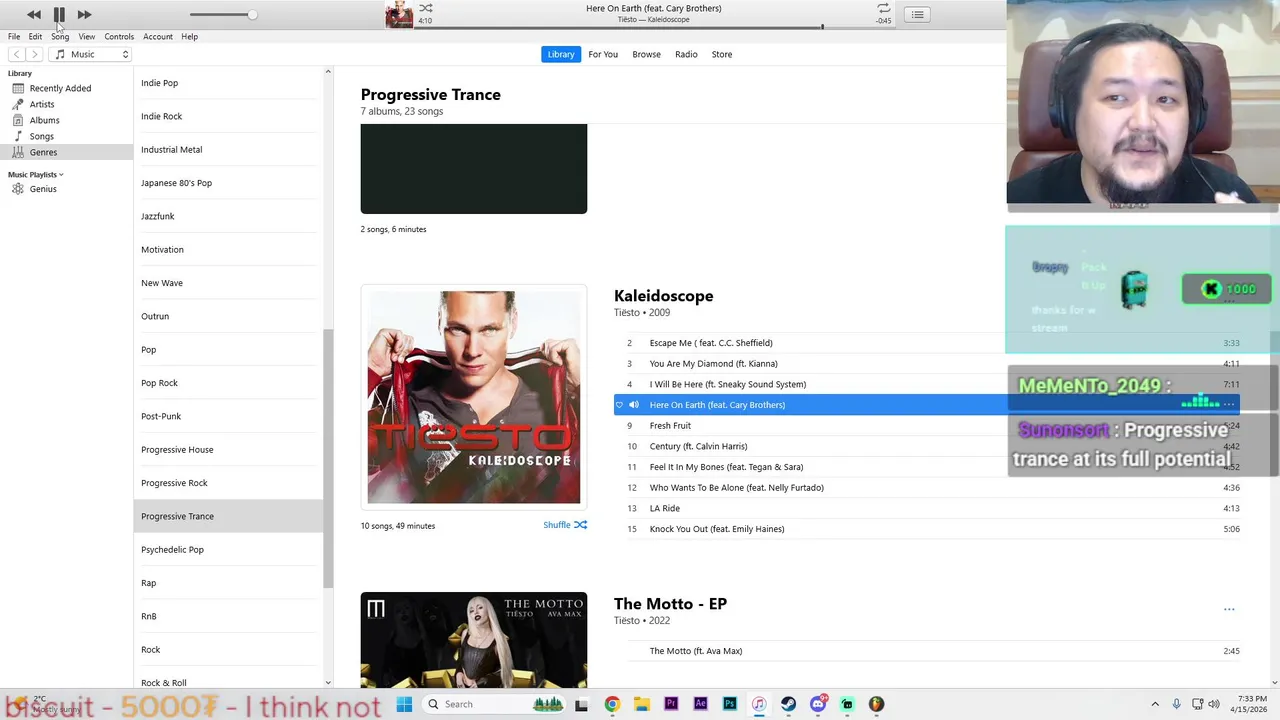Open the Edit menu

(35, 36)
